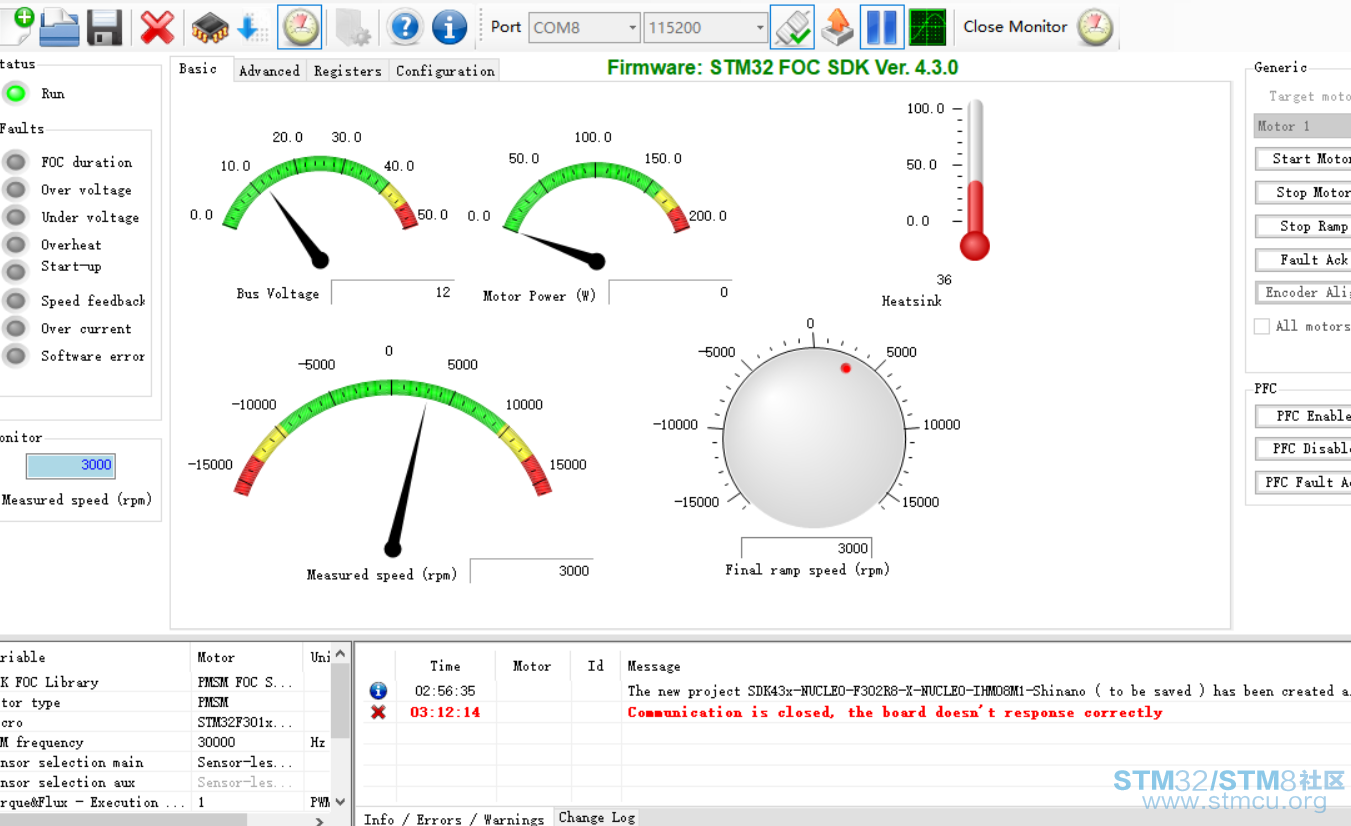This screenshot has width=1351, height=826.
Task: Click the red error icon in message log
Action: [378, 712]
